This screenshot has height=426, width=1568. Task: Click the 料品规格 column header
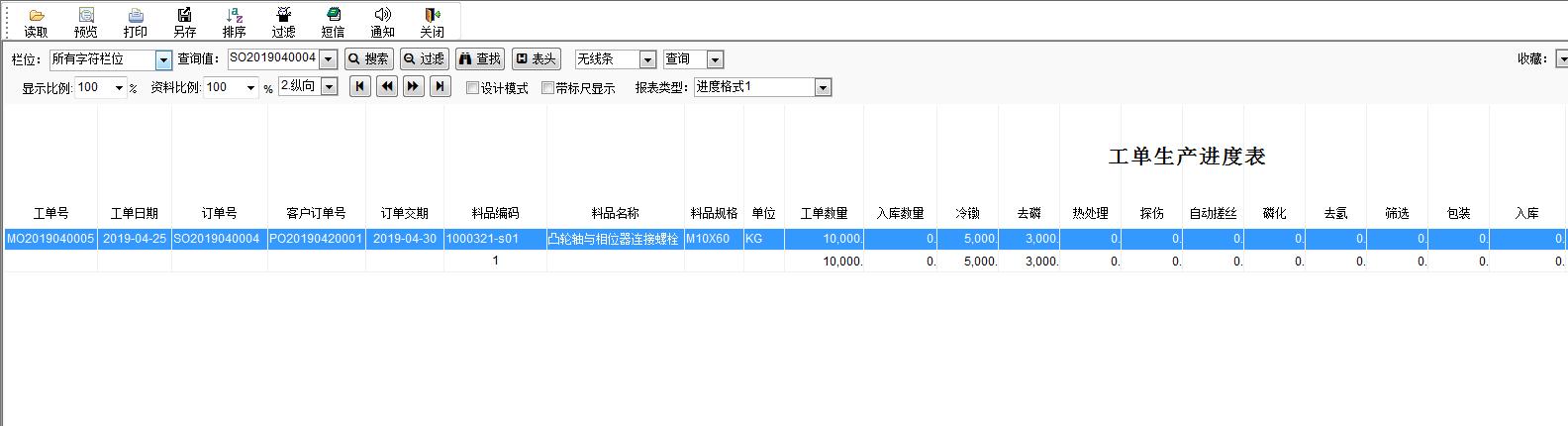point(714,213)
